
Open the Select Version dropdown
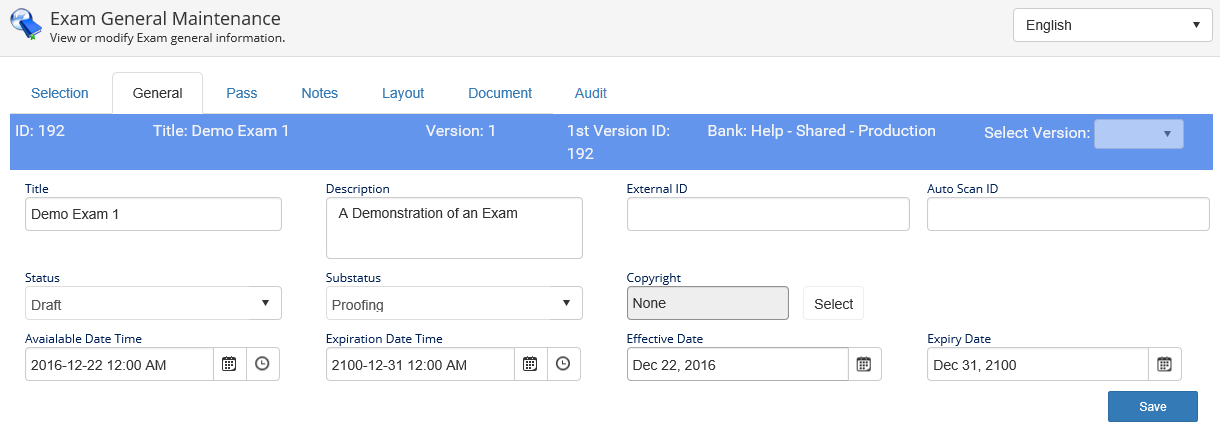pyautogui.click(x=1138, y=134)
